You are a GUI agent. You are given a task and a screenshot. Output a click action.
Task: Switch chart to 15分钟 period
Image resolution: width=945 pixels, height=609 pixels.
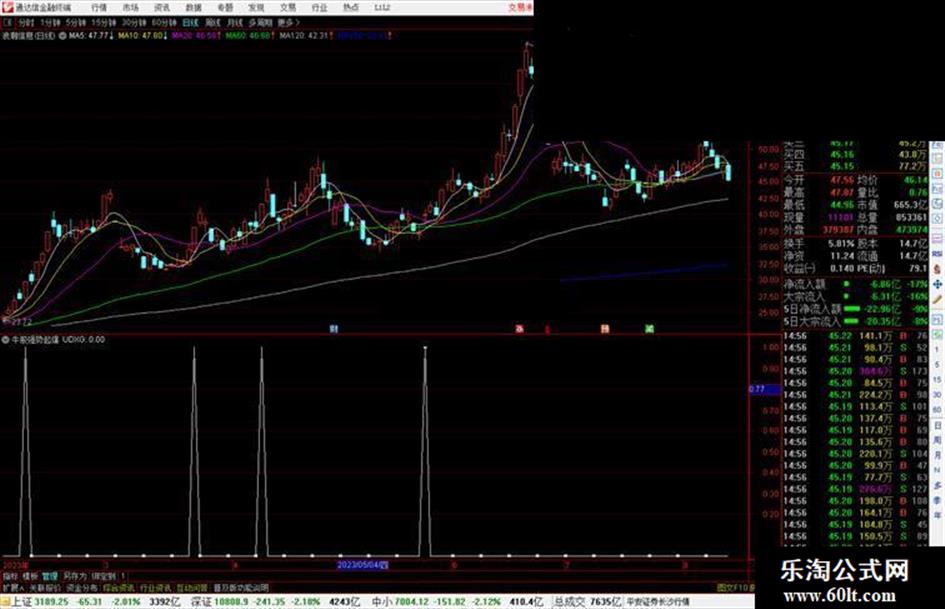pos(104,22)
